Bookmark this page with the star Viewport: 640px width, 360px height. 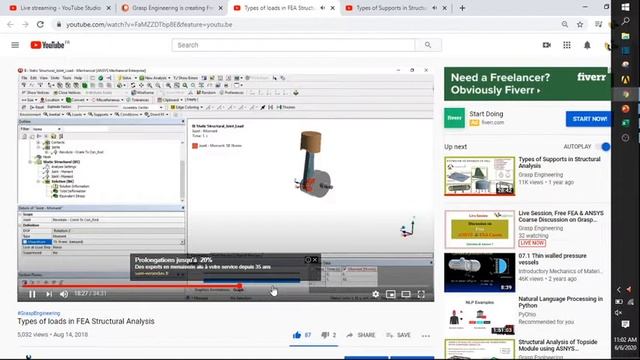pos(580,24)
